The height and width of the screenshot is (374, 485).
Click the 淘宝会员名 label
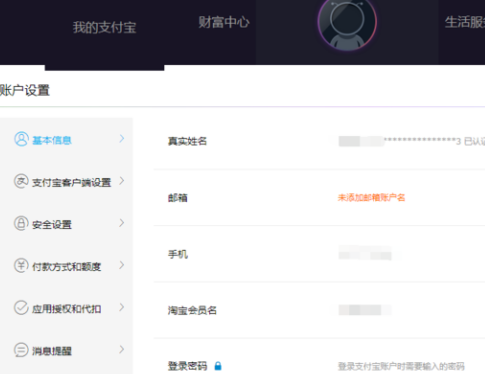192,311
